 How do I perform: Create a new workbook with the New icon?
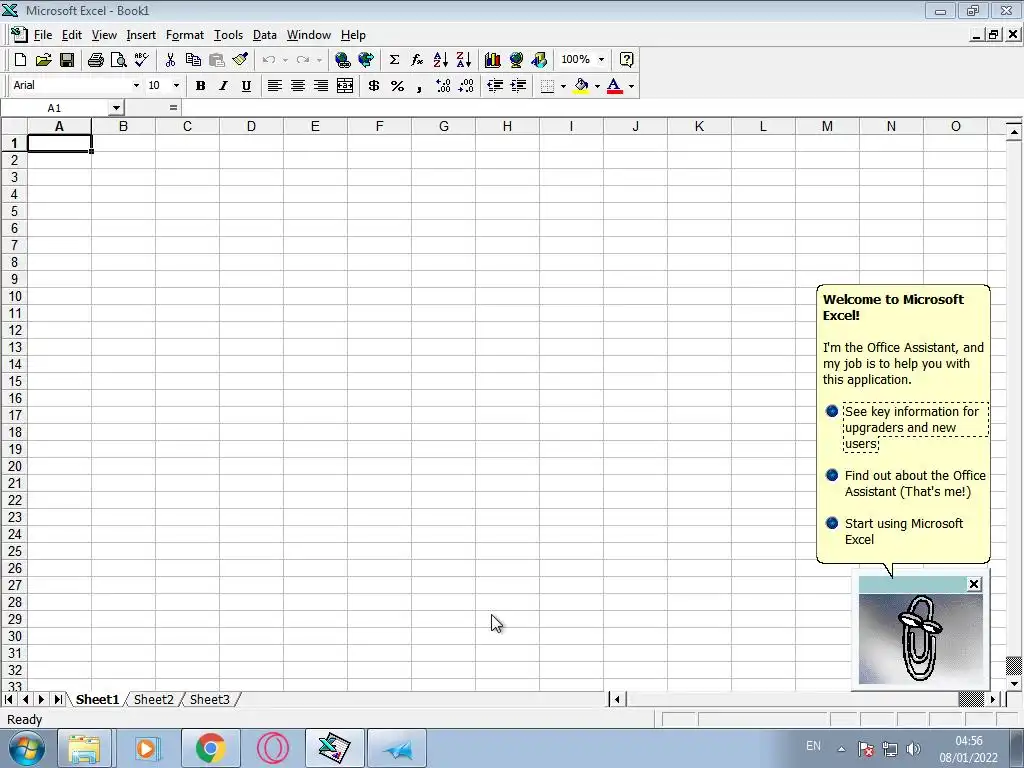tap(20, 60)
